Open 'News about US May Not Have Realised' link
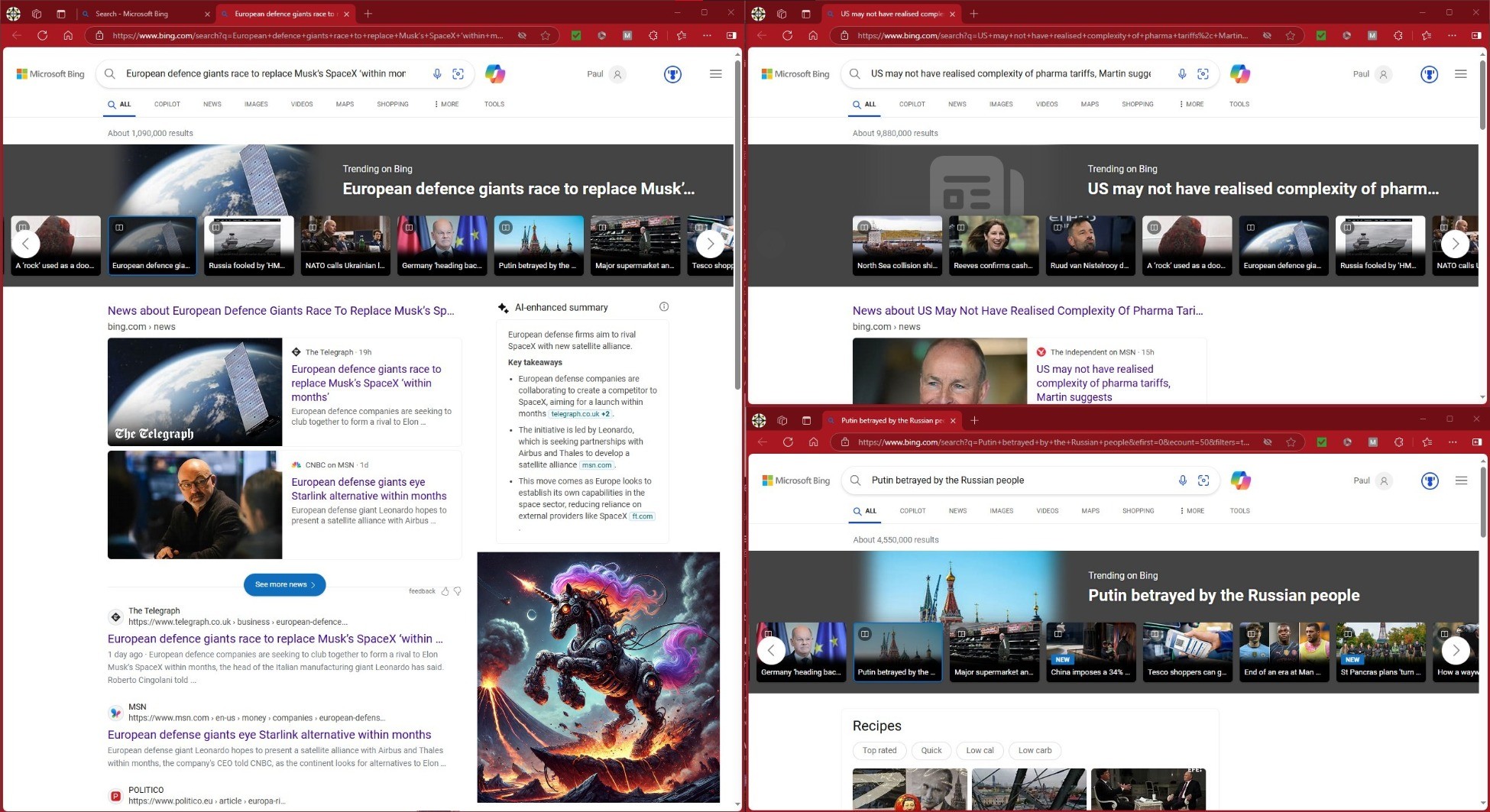 tap(1028, 310)
